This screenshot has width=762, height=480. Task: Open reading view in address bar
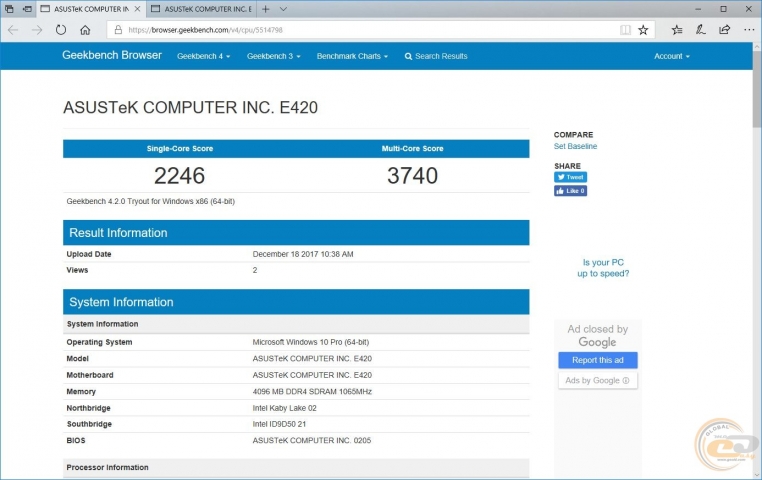(x=625, y=30)
